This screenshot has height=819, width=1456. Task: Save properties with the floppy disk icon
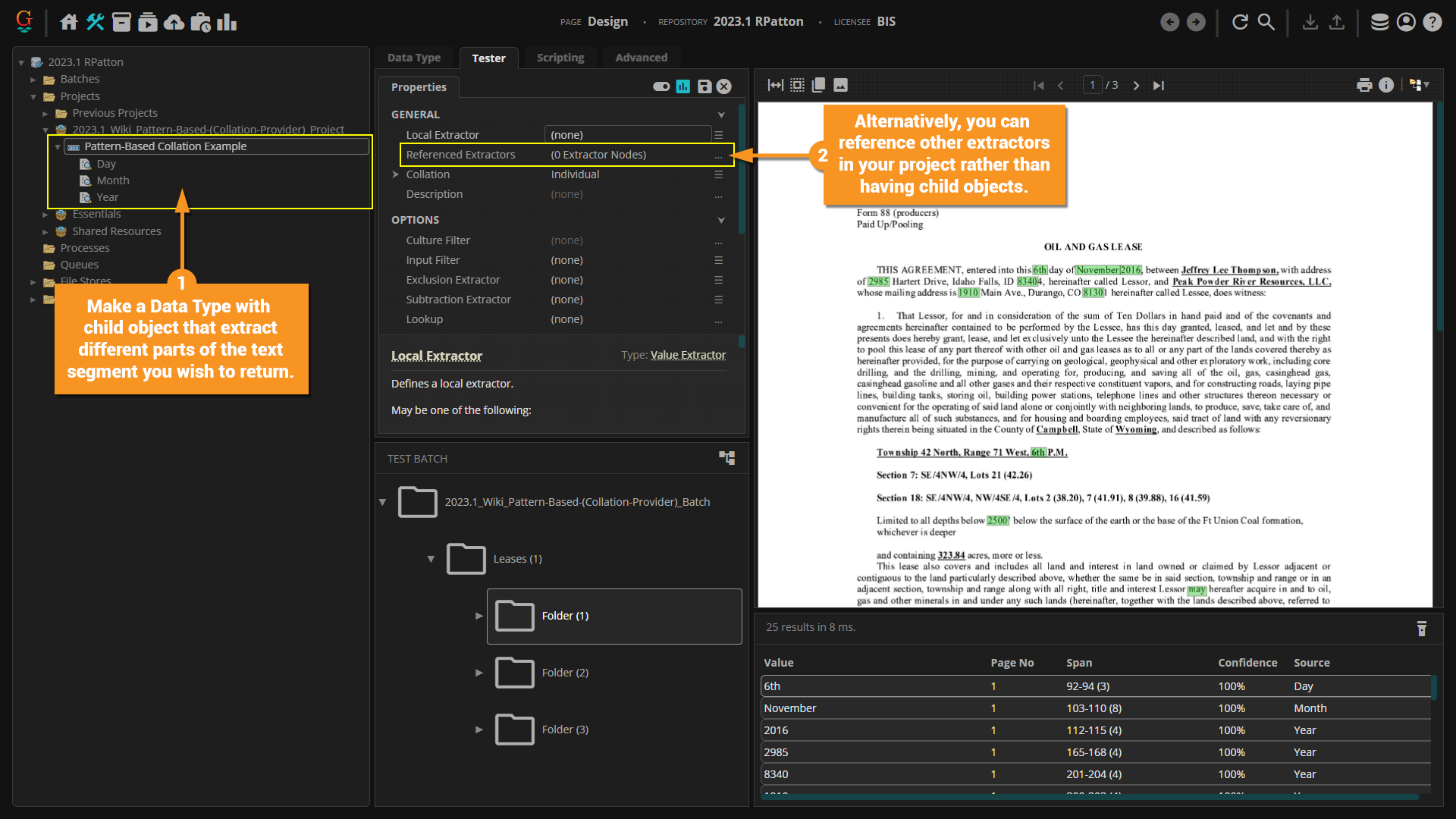[704, 86]
